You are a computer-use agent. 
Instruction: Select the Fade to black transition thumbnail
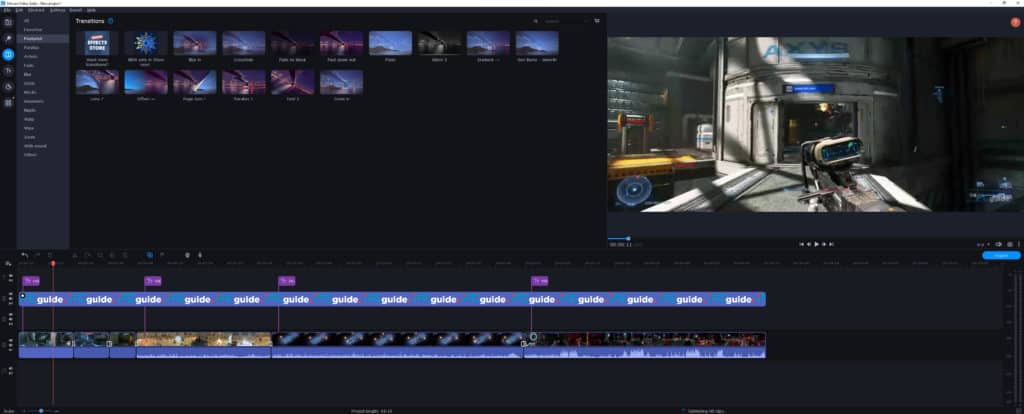tap(293, 43)
